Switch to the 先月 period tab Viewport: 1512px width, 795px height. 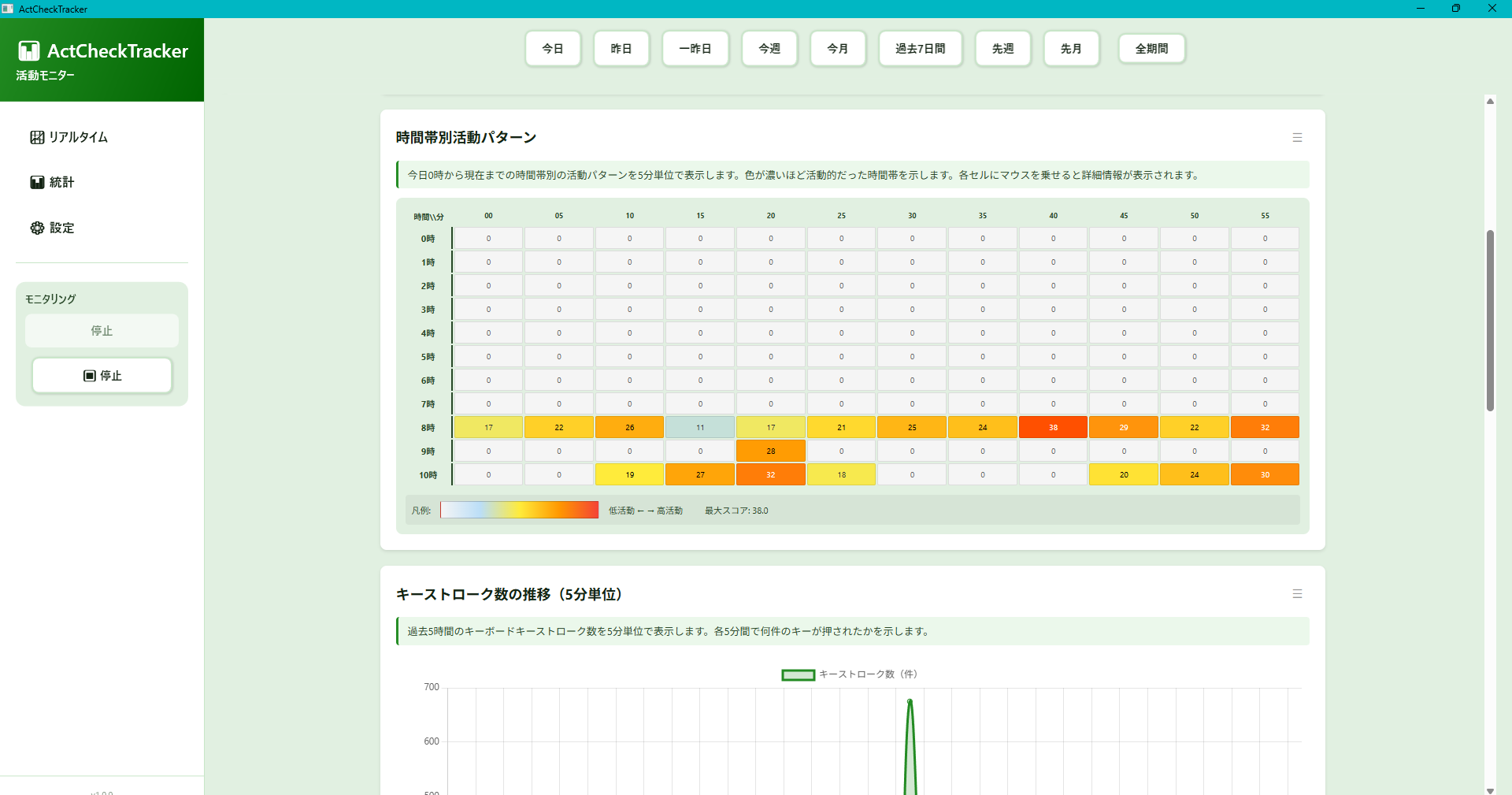pos(1071,48)
